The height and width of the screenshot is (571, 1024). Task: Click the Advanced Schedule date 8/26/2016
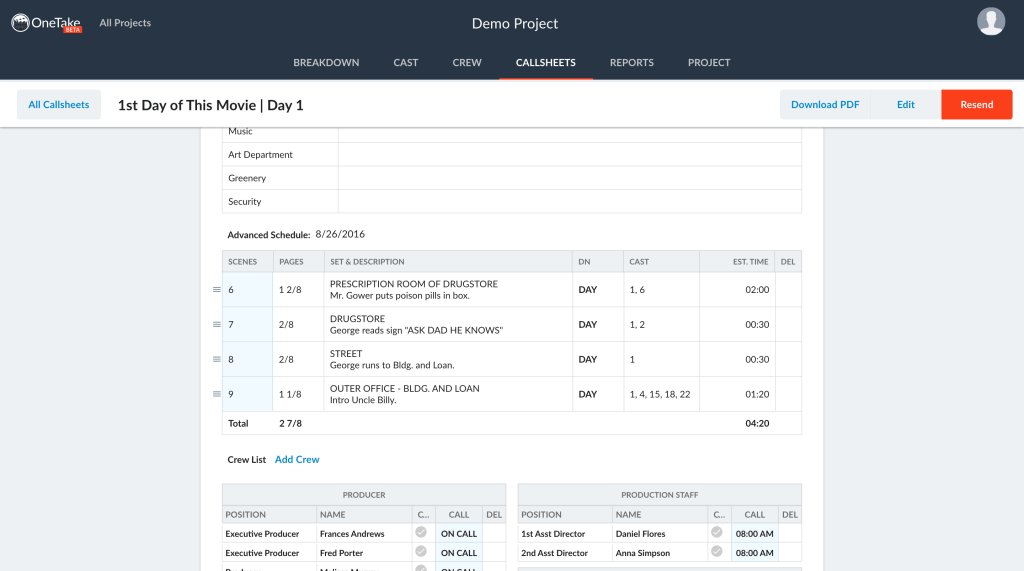click(x=340, y=234)
